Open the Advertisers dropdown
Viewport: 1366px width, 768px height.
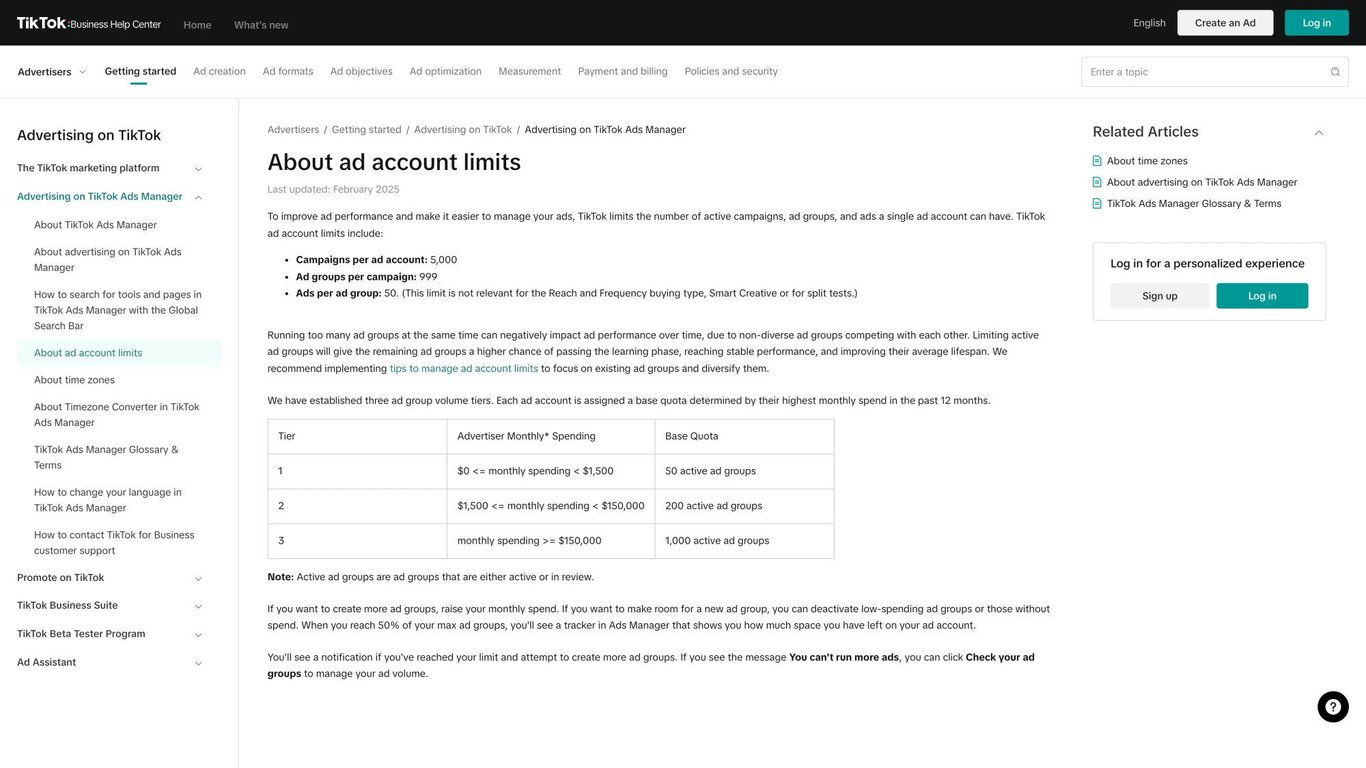[x=52, y=72]
